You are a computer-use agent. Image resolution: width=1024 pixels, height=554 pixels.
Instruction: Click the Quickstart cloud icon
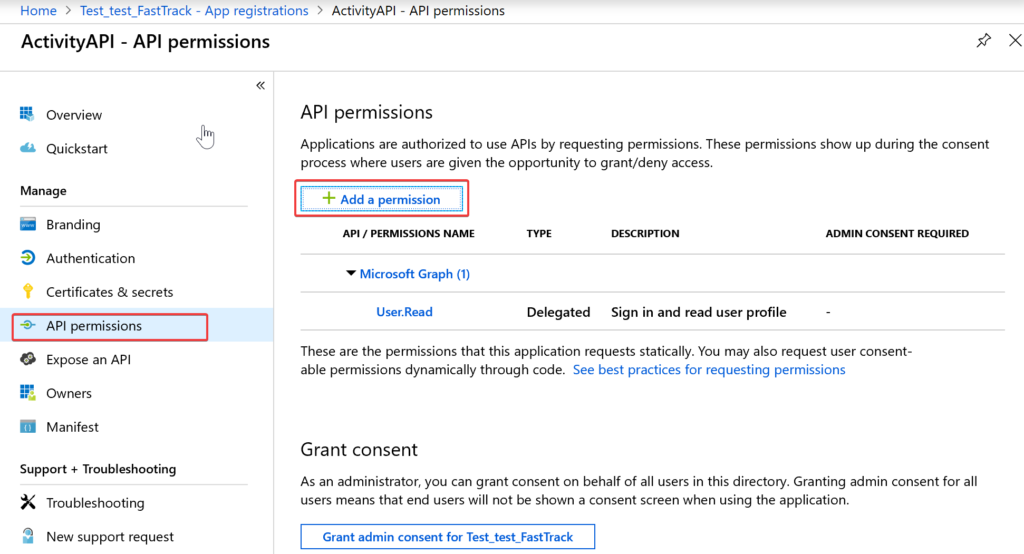pyautogui.click(x=27, y=148)
